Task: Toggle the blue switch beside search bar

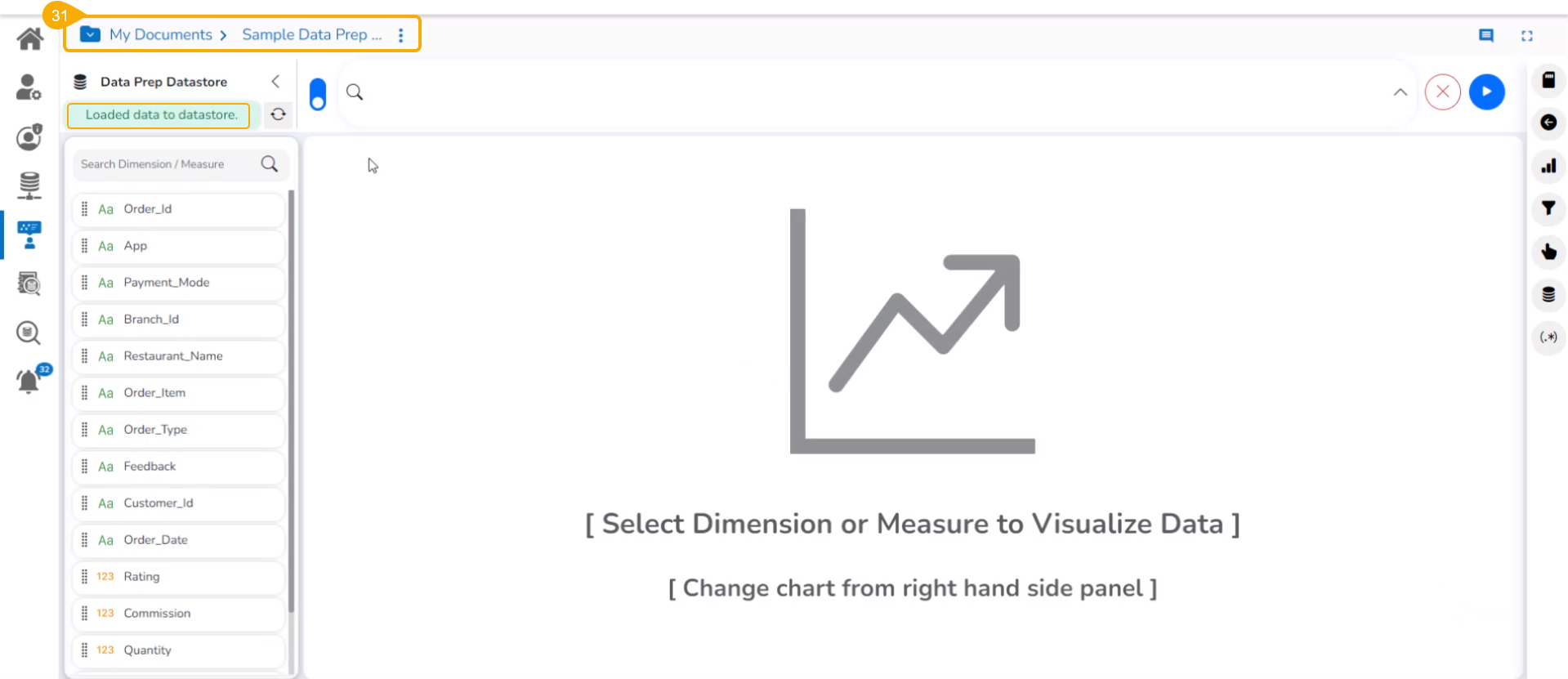Action: 318,94
